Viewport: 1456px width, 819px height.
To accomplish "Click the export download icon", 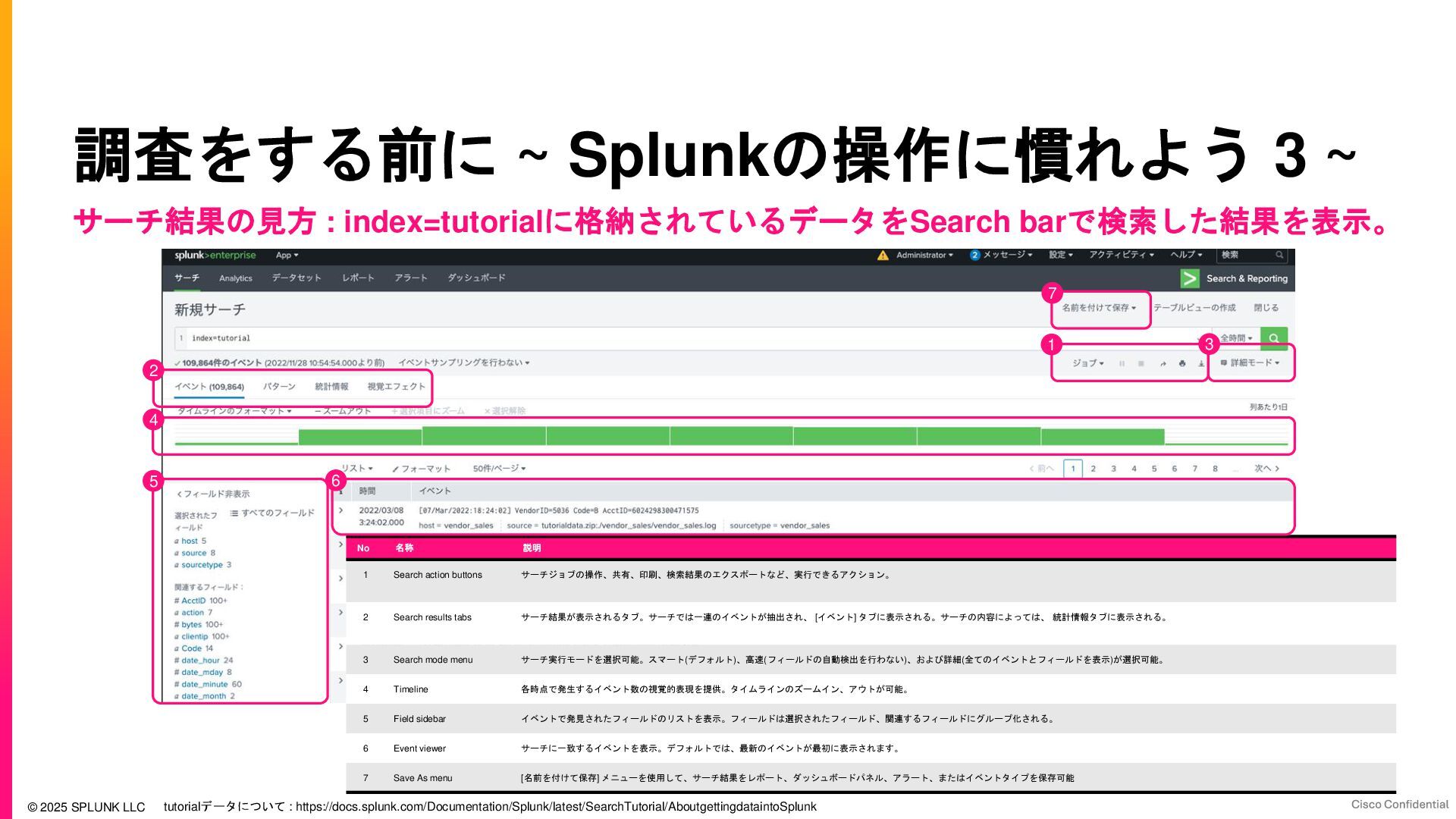I will point(1201,364).
